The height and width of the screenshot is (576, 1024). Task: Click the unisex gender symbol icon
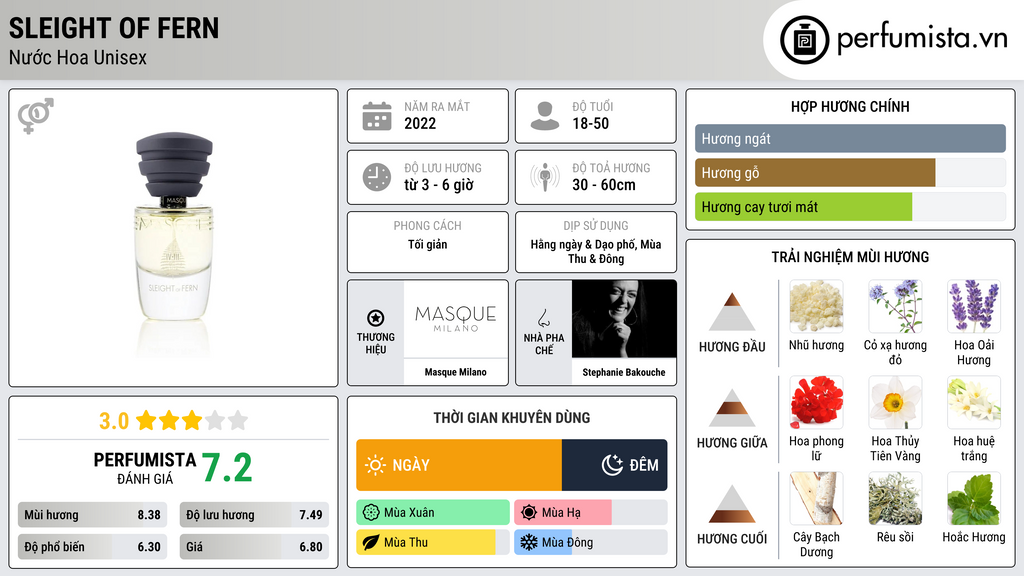[x=36, y=116]
